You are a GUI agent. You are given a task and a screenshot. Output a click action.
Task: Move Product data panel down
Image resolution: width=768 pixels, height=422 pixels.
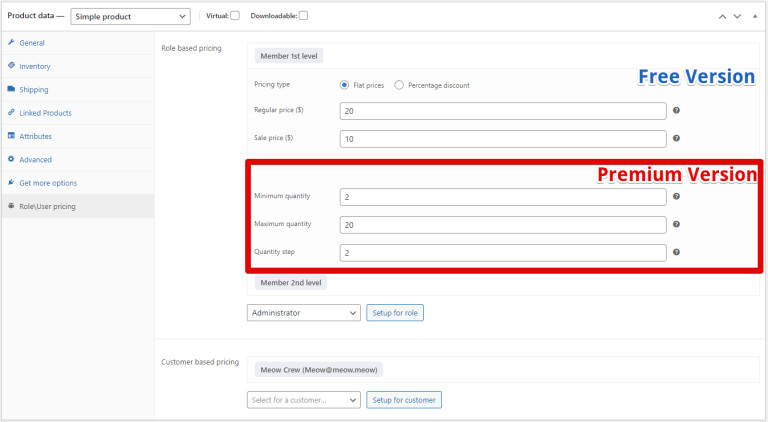click(737, 17)
